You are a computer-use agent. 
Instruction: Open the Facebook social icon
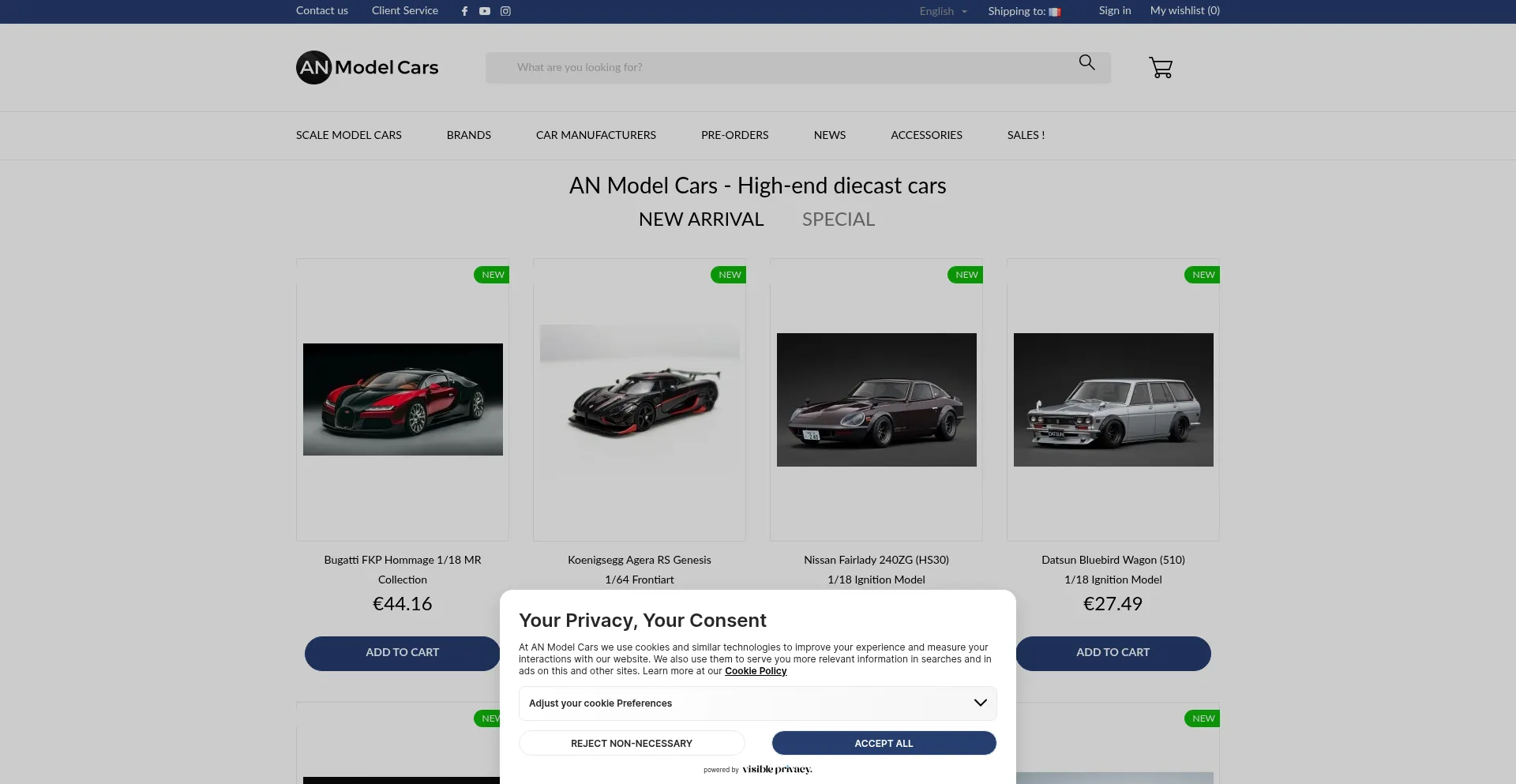464,11
